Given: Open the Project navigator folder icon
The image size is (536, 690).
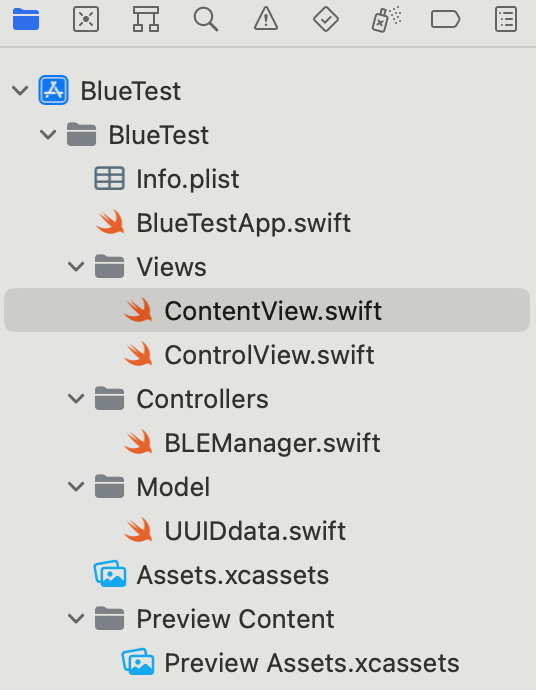Looking at the screenshot, I should coord(26,19).
